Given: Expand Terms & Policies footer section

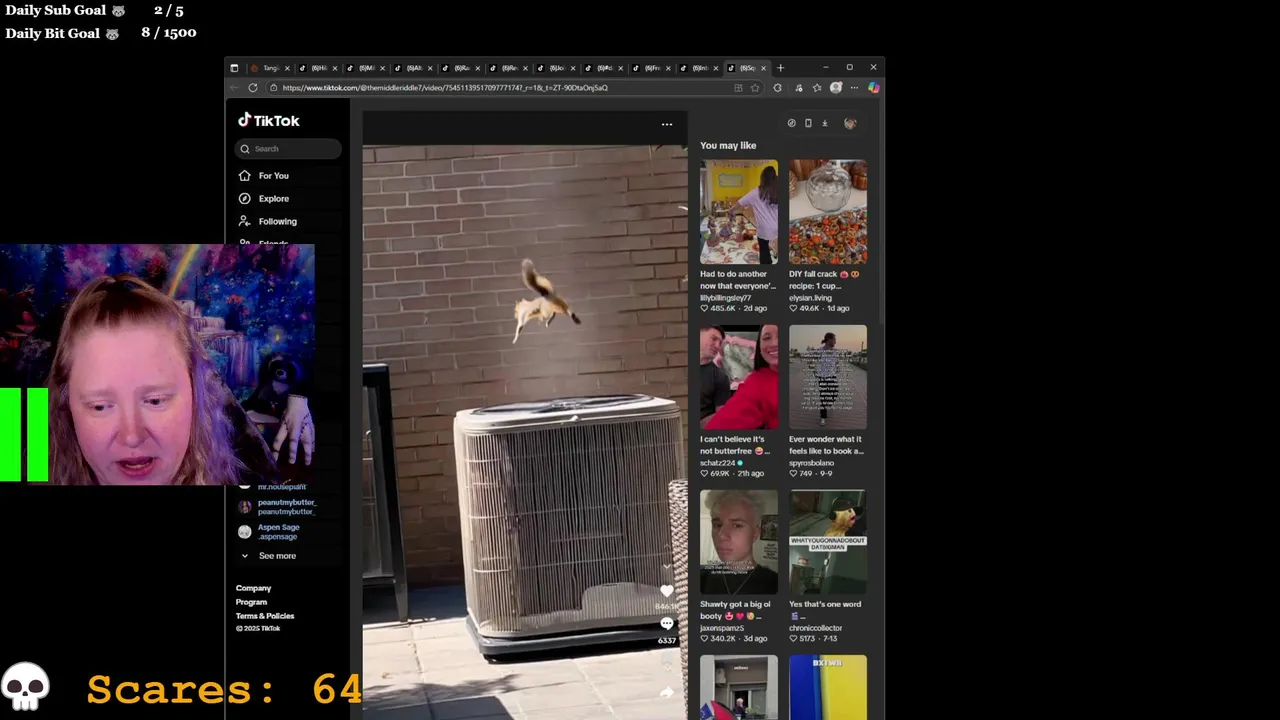Looking at the screenshot, I should click(x=265, y=616).
